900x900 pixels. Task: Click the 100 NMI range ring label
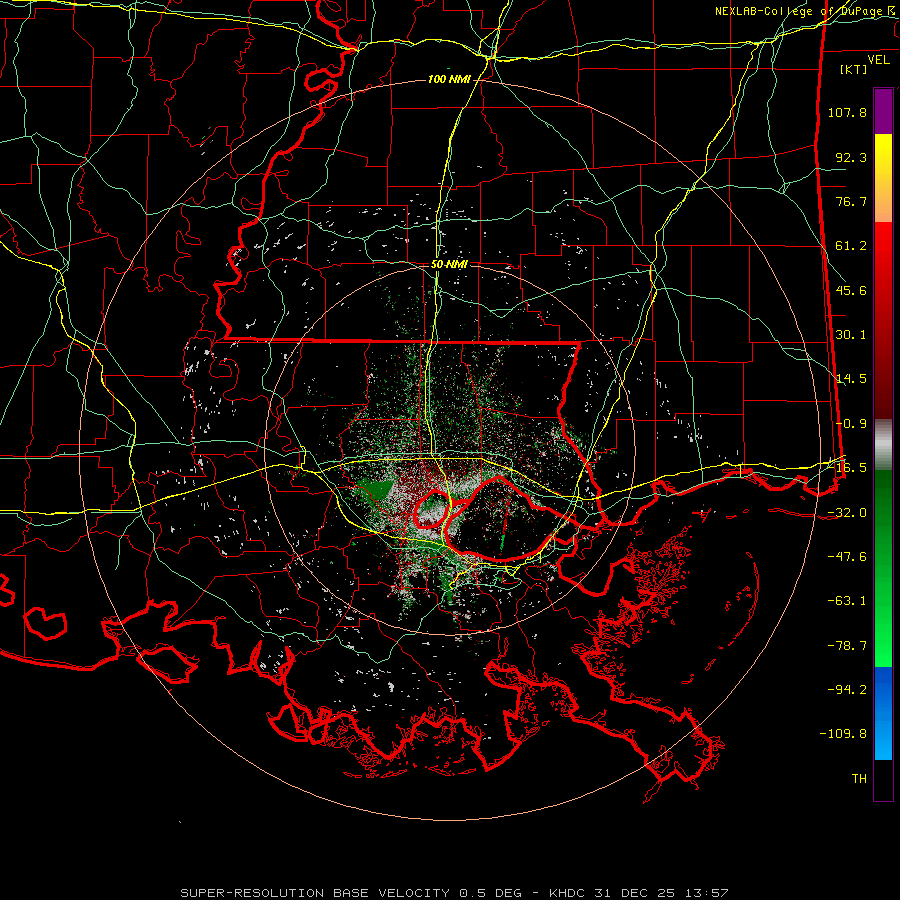click(x=449, y=79)
